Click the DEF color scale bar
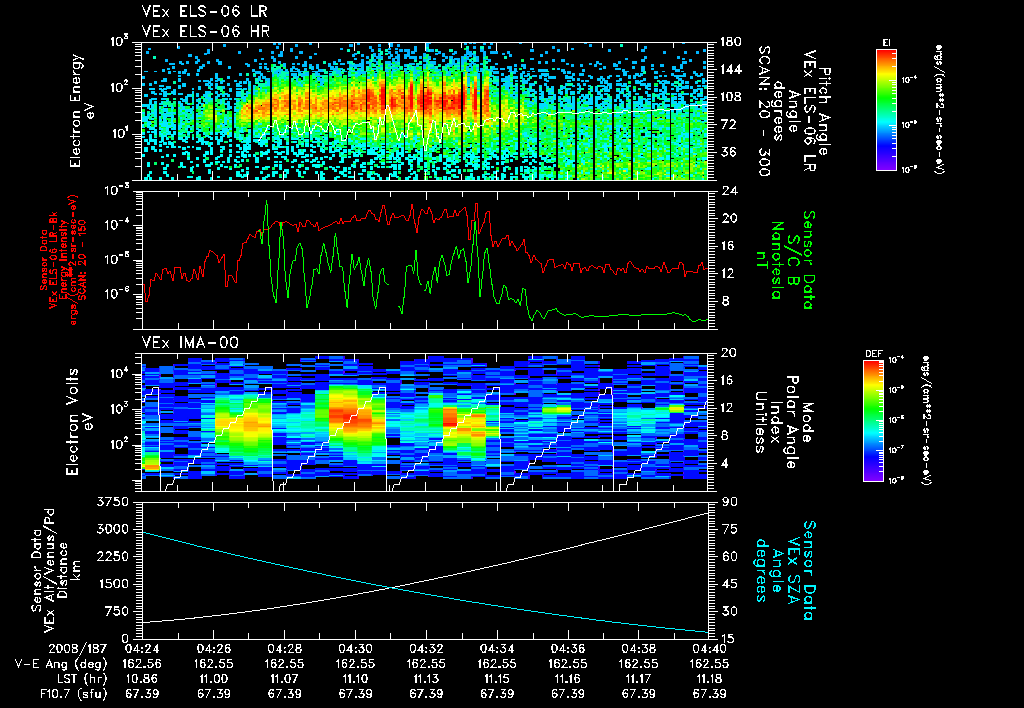1024x708 pixels. 873,421
